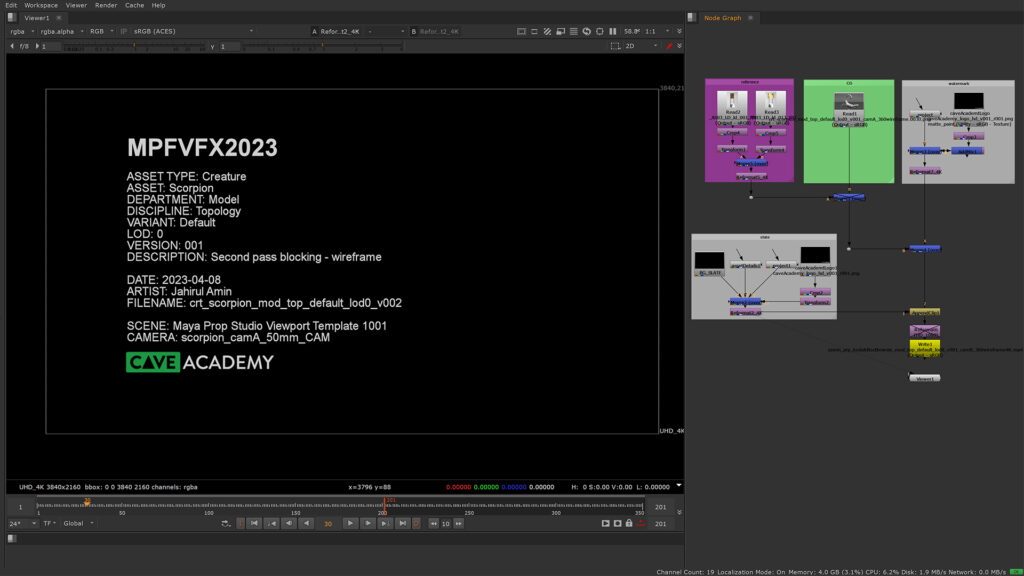Viewport: 1024px width, 576px height.
Task: Jump to first frame with the skip-back icon
Action: pyautogui.click(x=254, y=523)
